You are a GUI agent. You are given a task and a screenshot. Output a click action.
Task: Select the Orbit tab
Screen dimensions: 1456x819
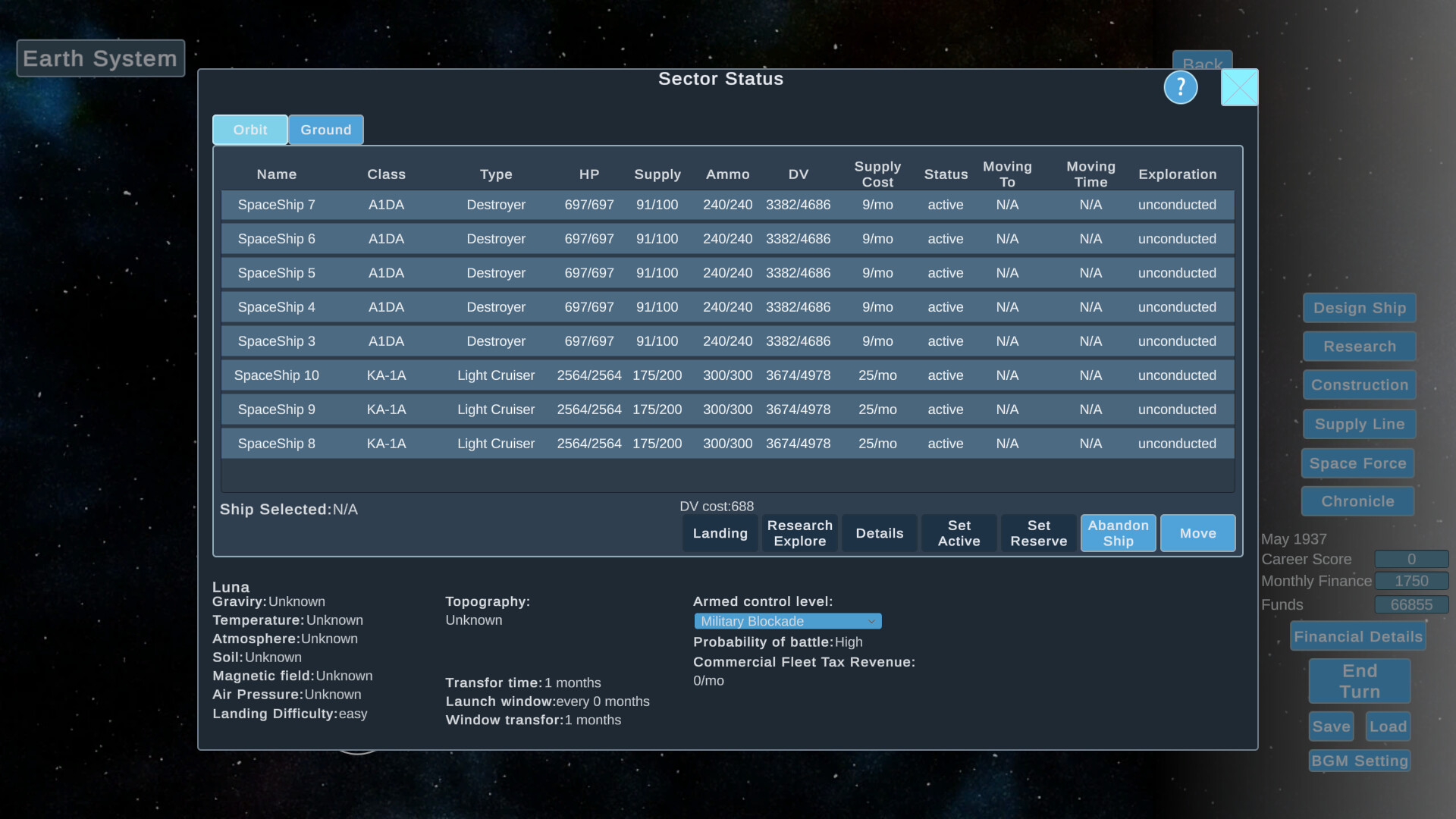pyautogui.click(x=249, y=130)
